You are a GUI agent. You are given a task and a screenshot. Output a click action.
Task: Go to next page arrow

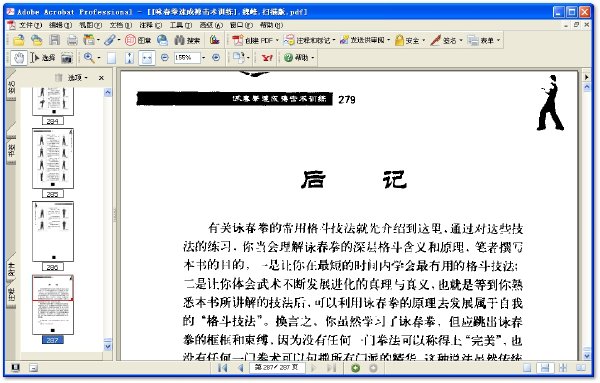tap(314, 368)
